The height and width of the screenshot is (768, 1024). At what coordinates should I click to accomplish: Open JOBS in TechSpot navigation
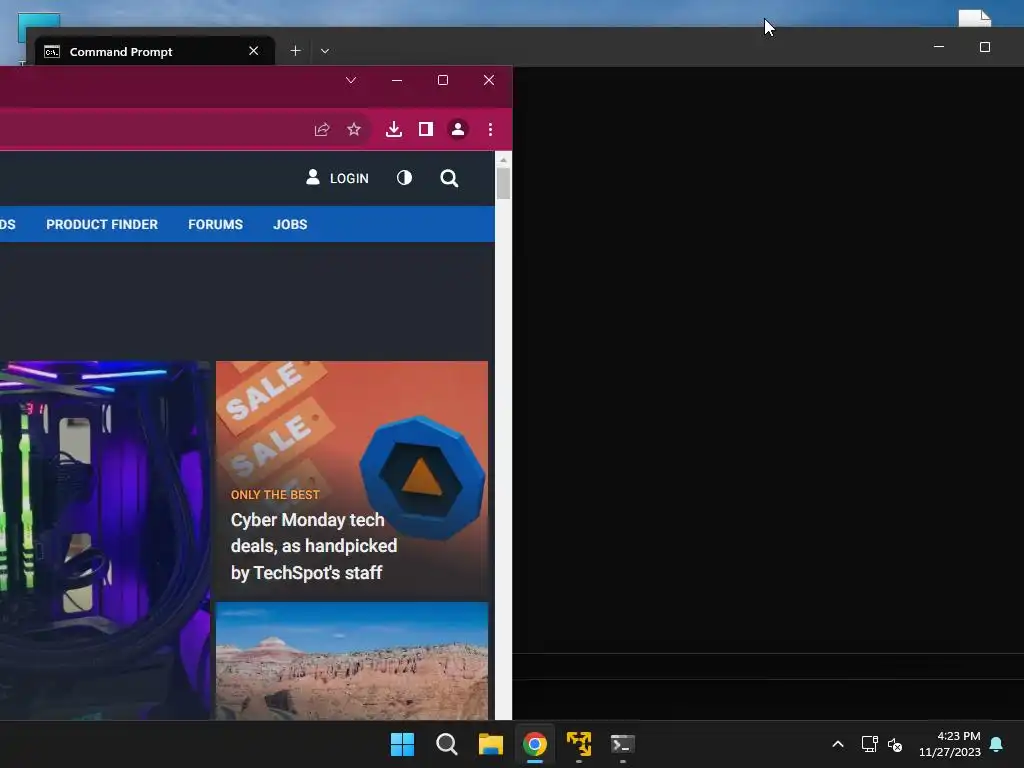(x=290, y=224)
